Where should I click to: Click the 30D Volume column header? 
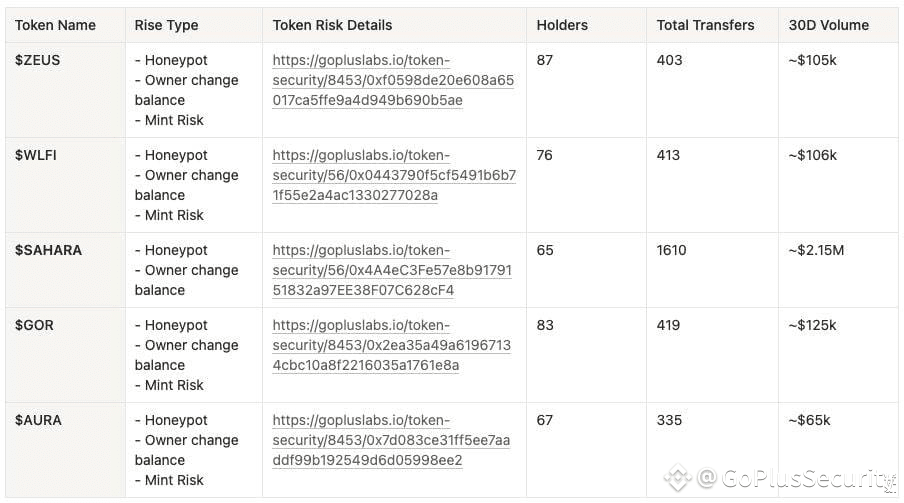point(828,25)
